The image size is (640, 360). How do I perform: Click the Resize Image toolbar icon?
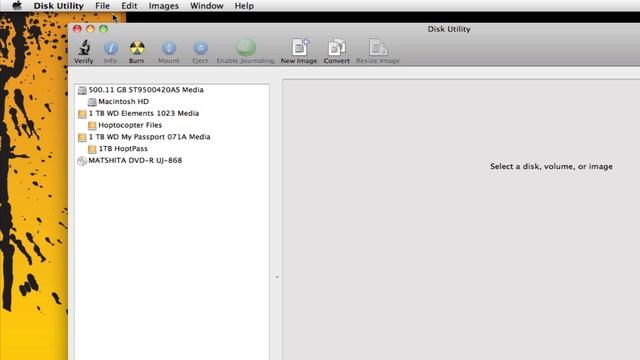(x=378, y=47)
